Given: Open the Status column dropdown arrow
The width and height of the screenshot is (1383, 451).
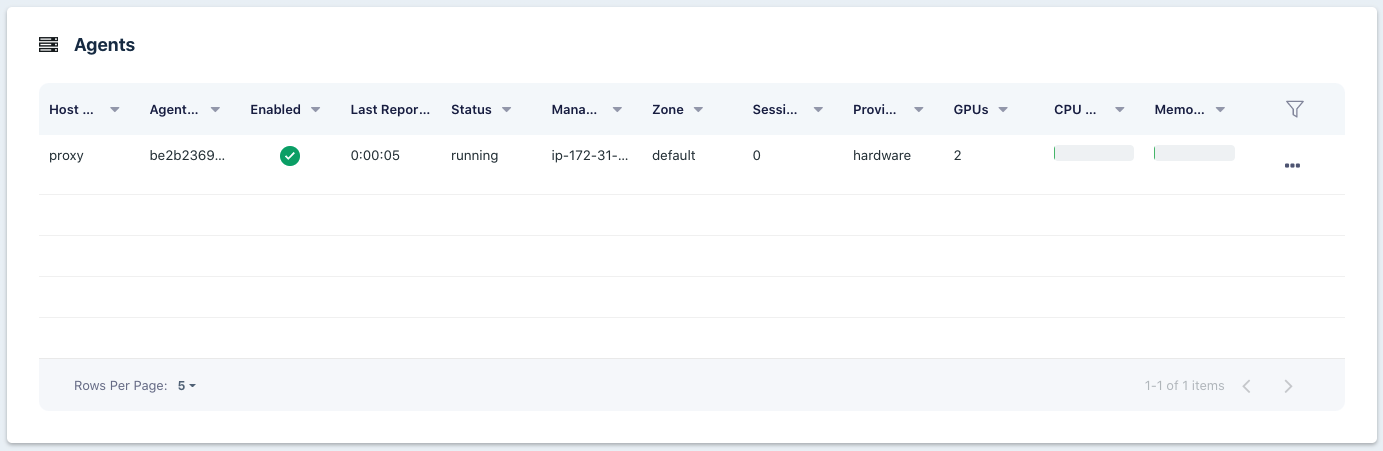Looking at the screenshot, I should coord(507,110).
